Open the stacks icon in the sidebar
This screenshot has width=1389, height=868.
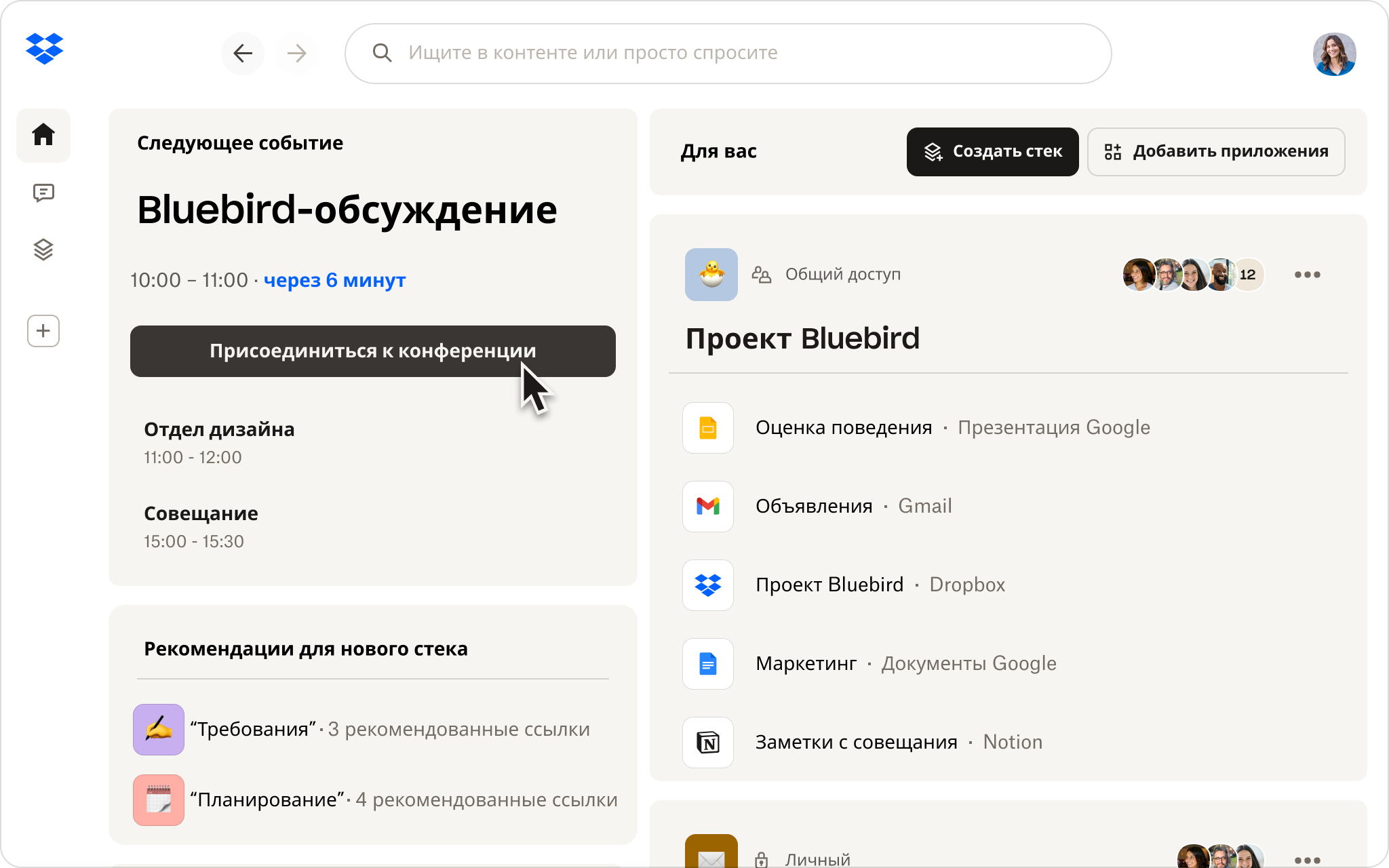tap(43, 250)
